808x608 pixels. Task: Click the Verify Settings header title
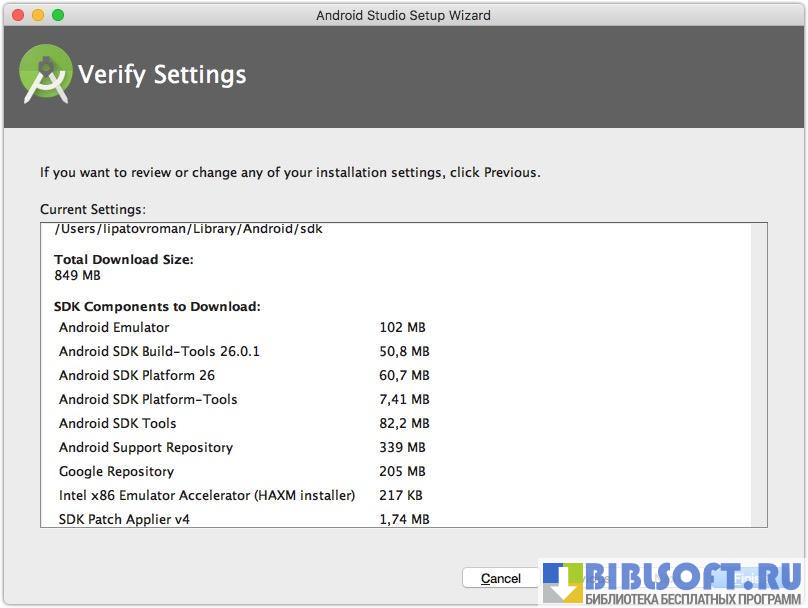[162, 75]
